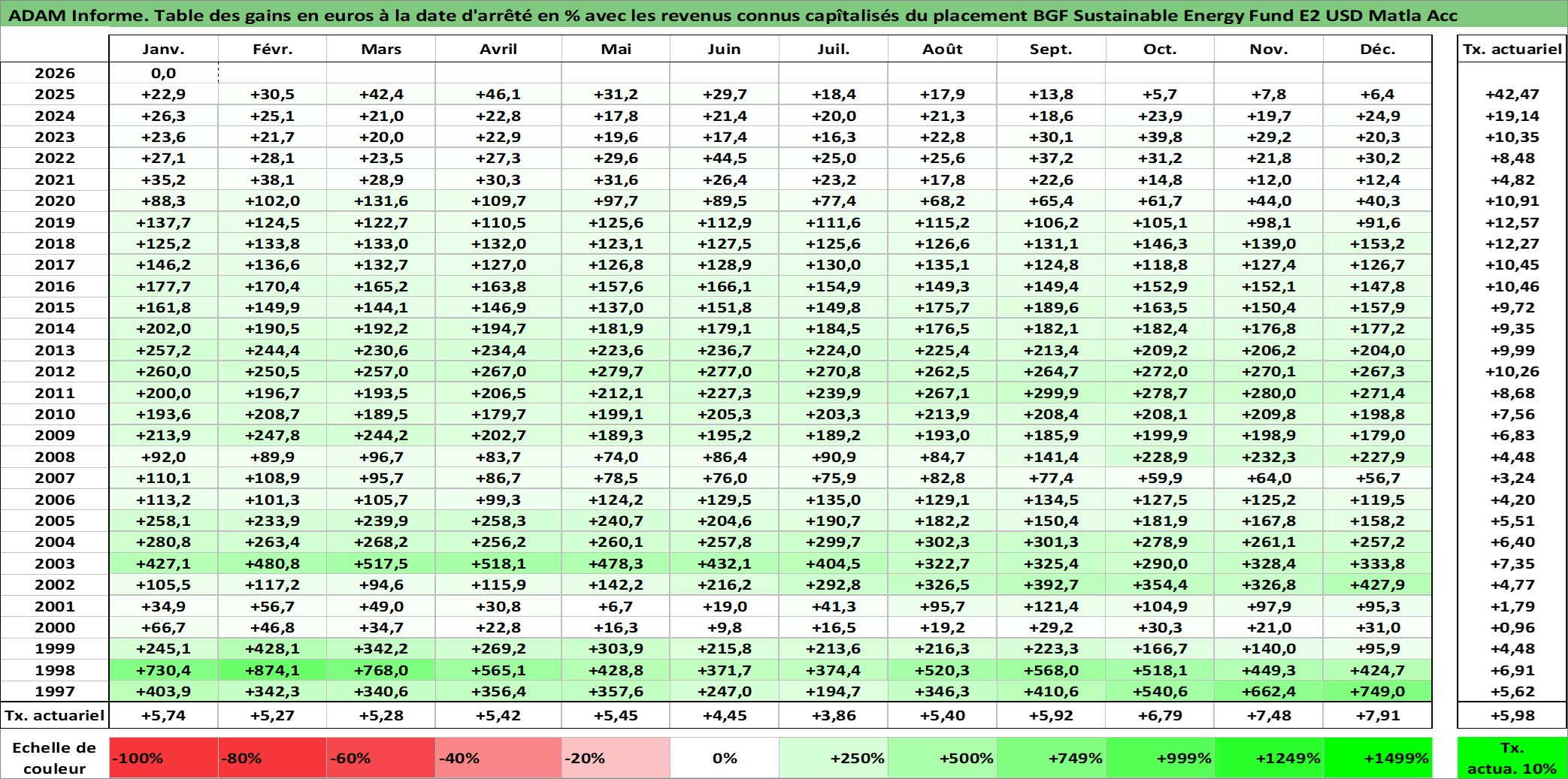Click the +153,2 cell in 2018
1568x779 pixels.
[1378, 243]
